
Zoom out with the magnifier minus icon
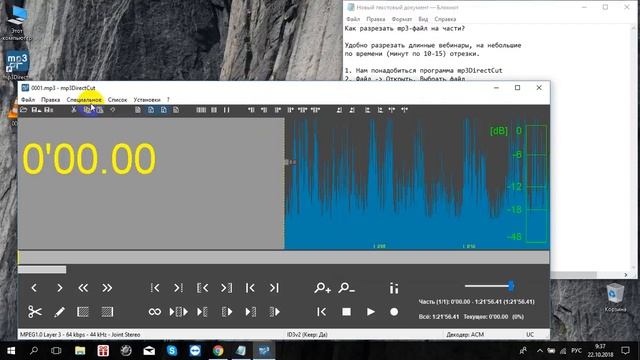346,288
